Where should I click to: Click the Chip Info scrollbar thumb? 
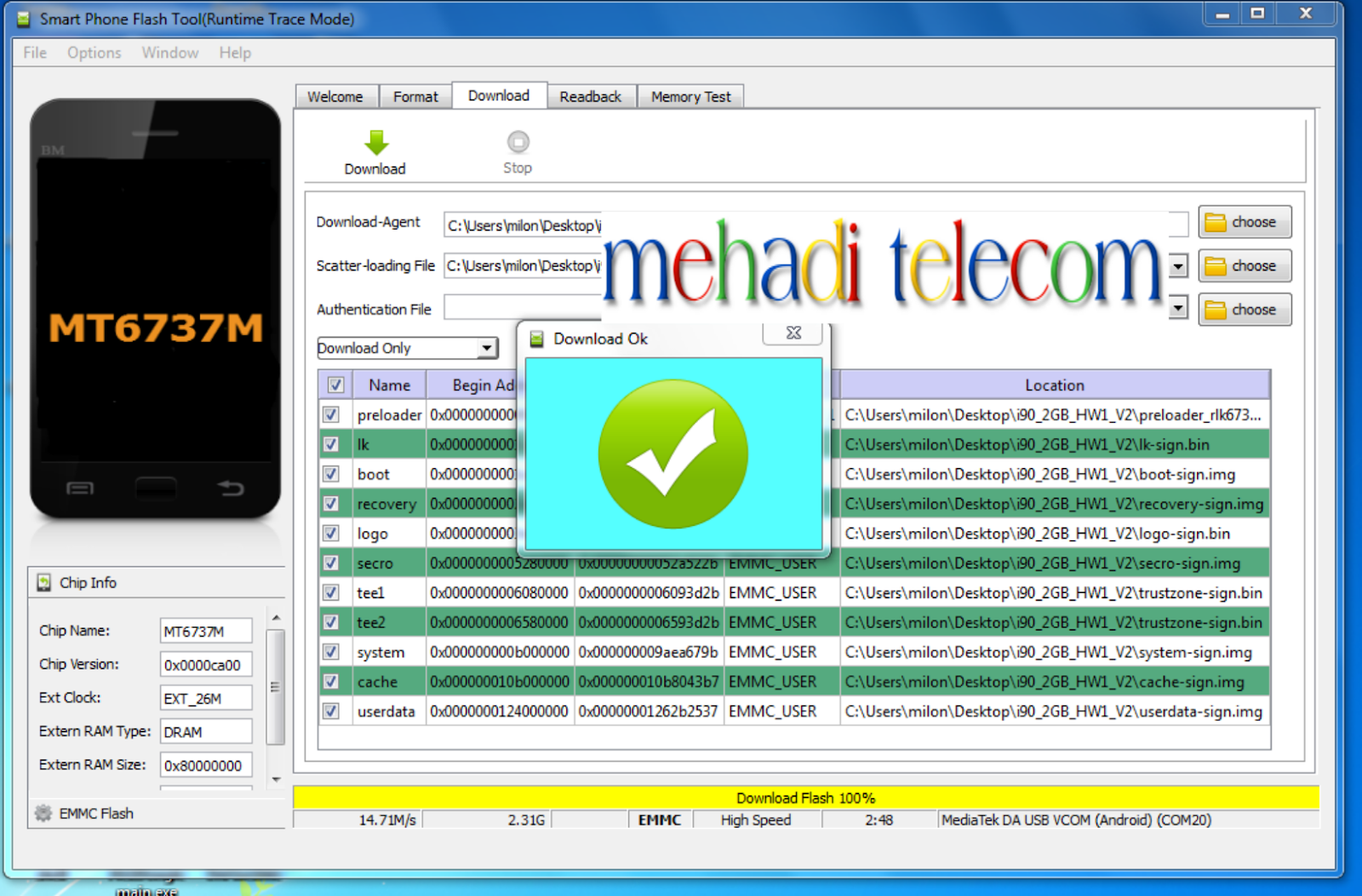pyautogui.click(x=276, y=688)
